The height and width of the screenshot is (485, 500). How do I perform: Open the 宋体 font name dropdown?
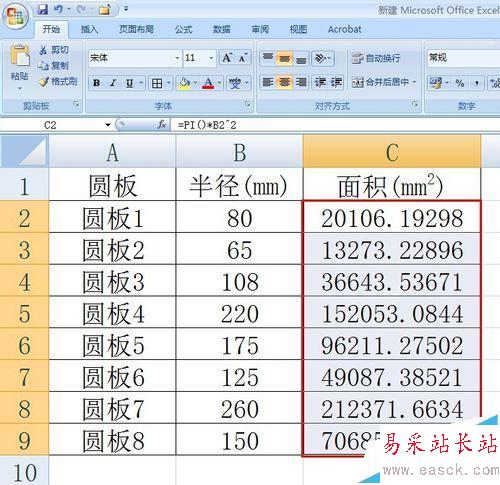tap(177, 58)
